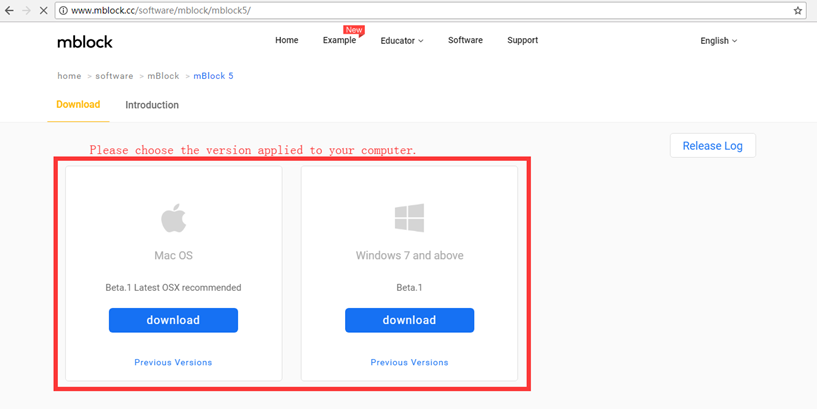Follow the 'home' breadcrumb link
The image size is (817, 409).
[69, 76]
